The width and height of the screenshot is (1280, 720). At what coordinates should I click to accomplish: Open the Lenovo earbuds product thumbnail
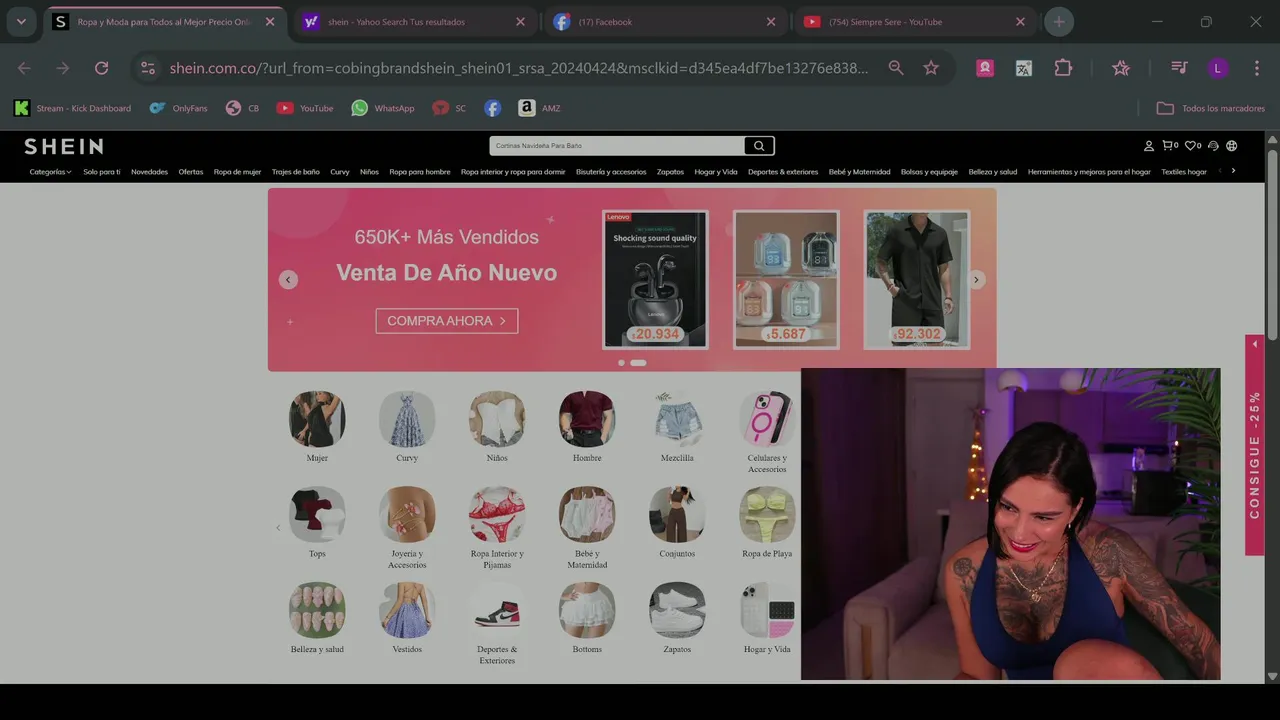[655, 280]
